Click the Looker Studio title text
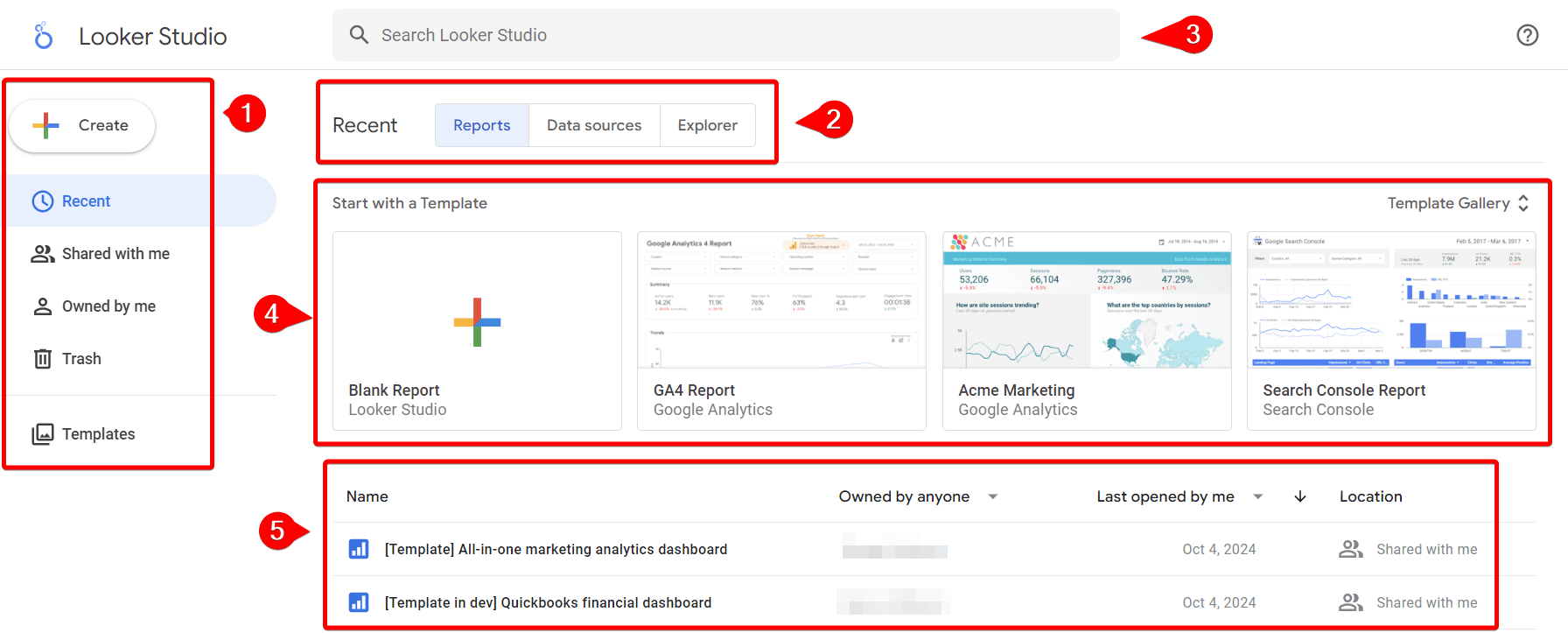This screenshot has width=1568, height=633. click(153, 36)
